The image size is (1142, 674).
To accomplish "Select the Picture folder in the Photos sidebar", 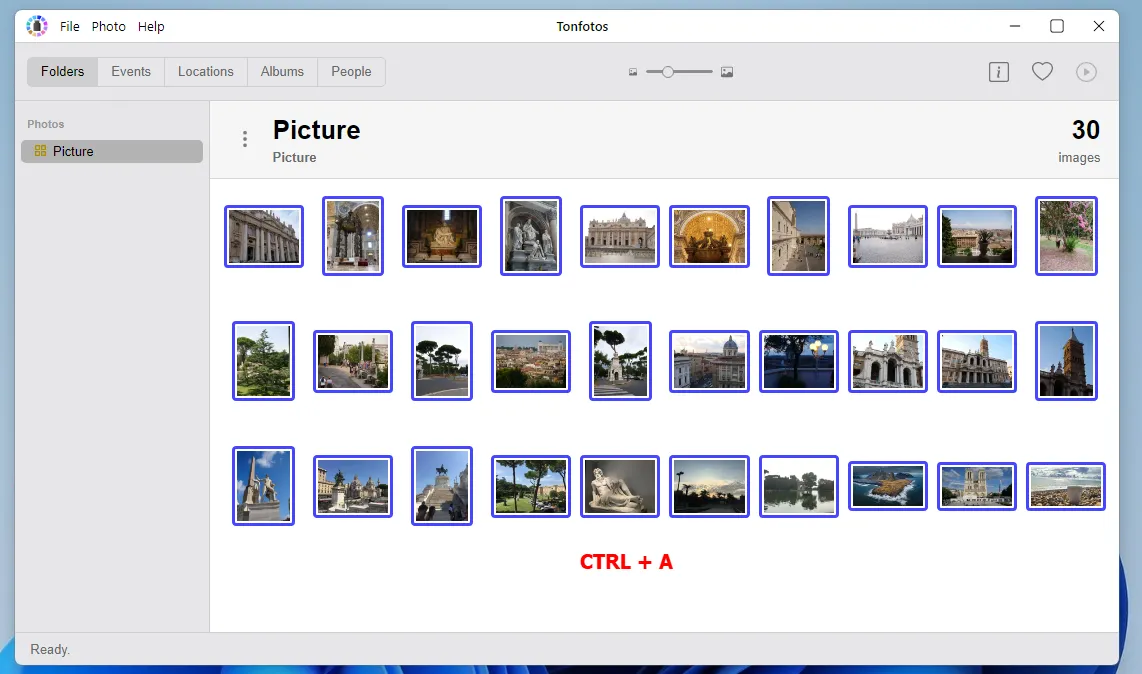I will point(111,151).
